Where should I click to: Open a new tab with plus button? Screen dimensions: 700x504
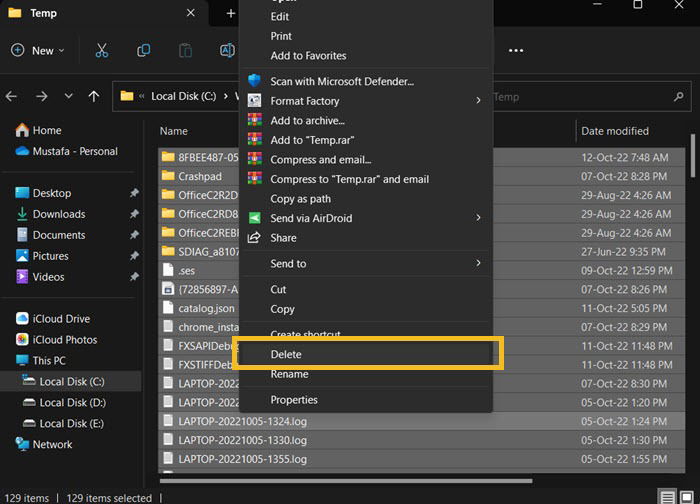(x=230, y=13)
